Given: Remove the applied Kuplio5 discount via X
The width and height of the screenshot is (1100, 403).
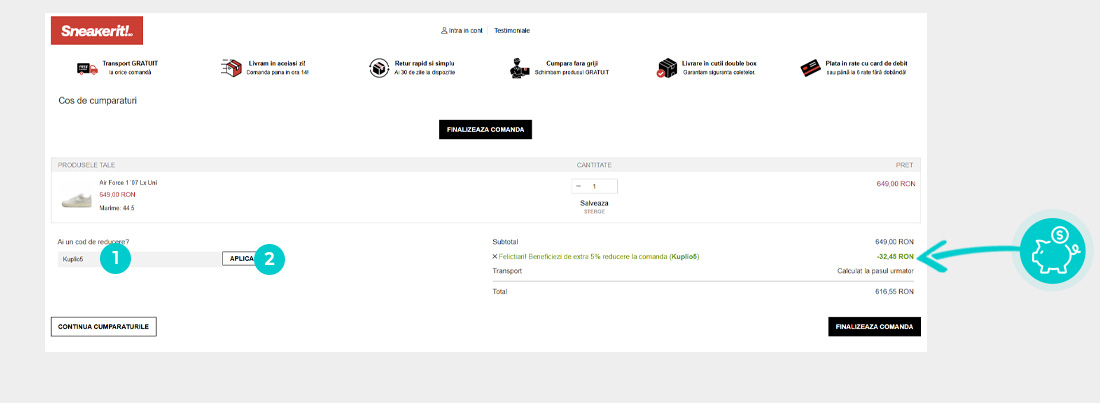Looking at the screenshot, I should [x=495, y=257].
